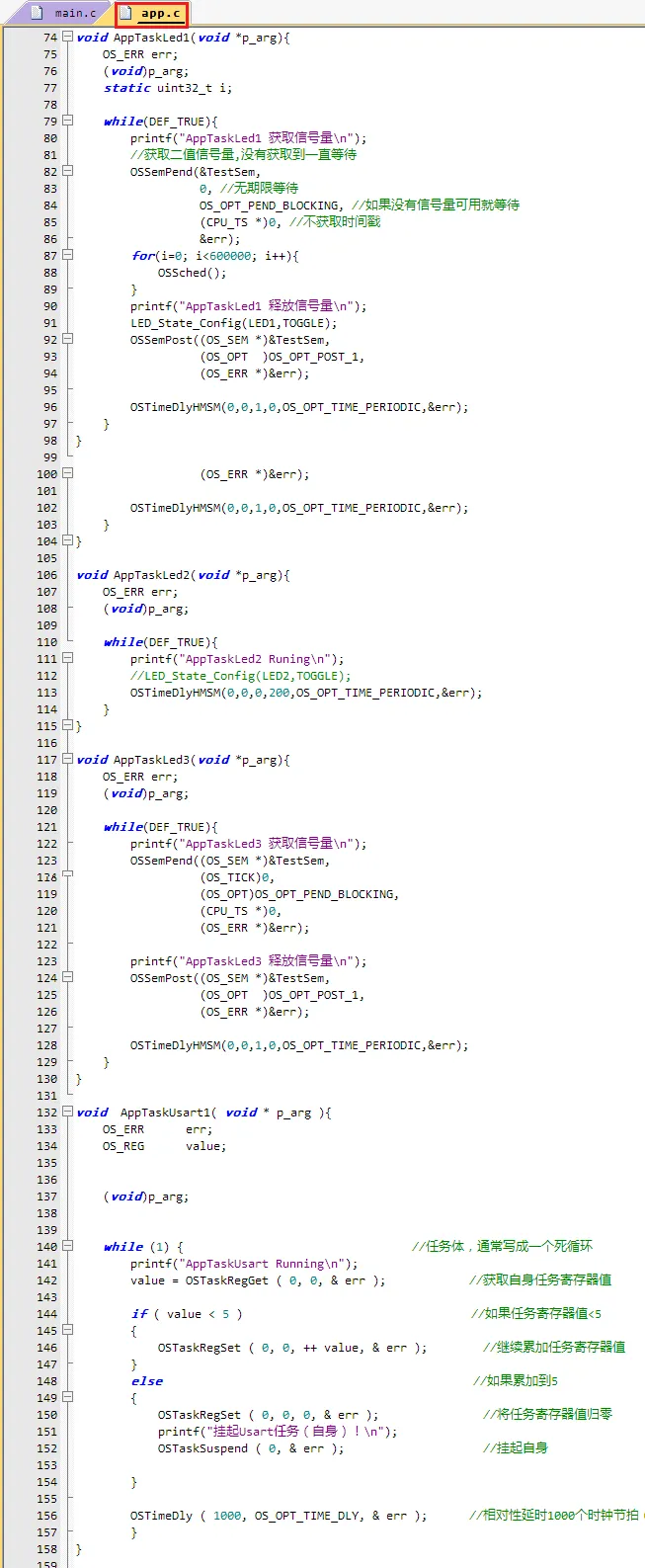Fold the OSSemPost call at line 124
The image size is (645, 1568).
[67, 978]
